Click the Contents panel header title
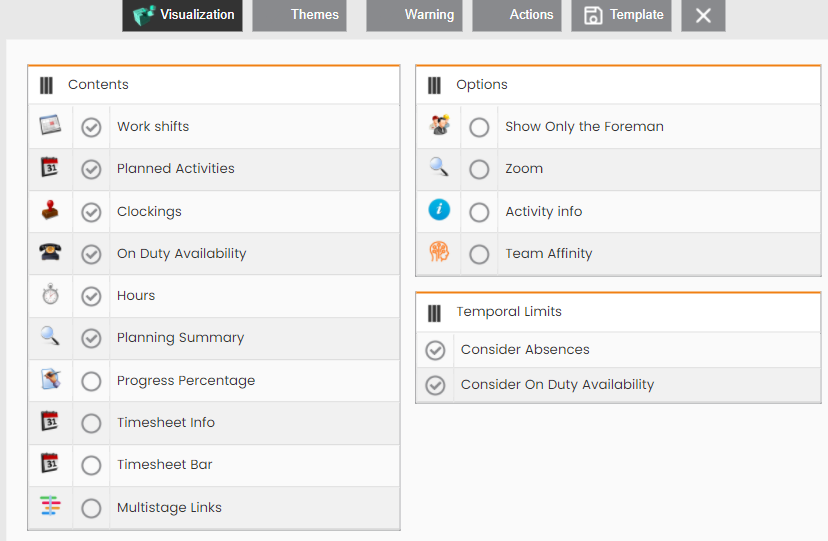 (98, 84)
